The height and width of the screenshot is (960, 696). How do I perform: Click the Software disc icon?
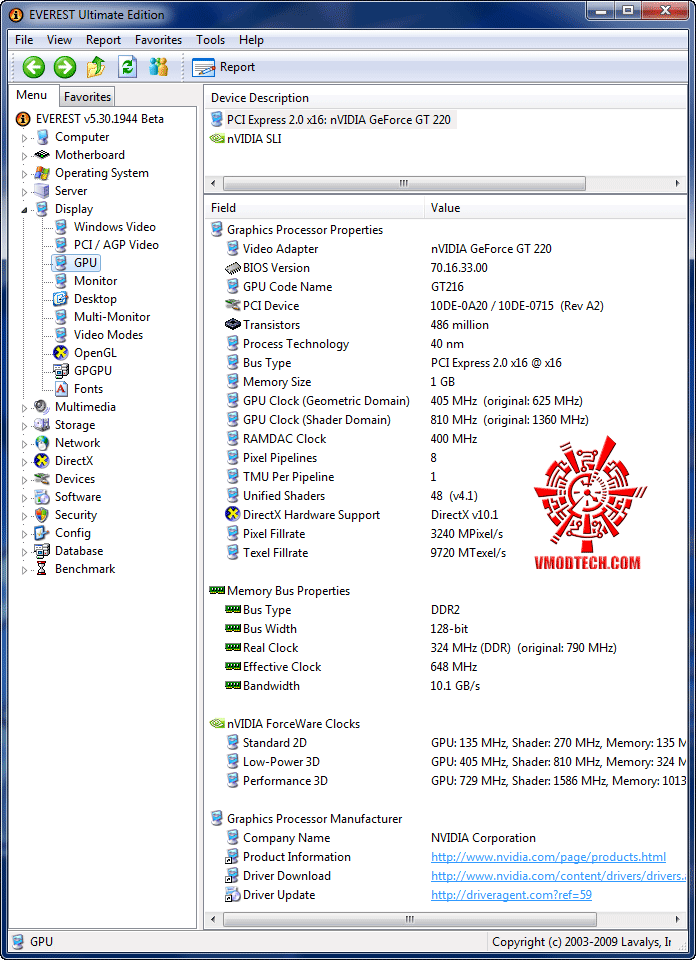[42, 497]
